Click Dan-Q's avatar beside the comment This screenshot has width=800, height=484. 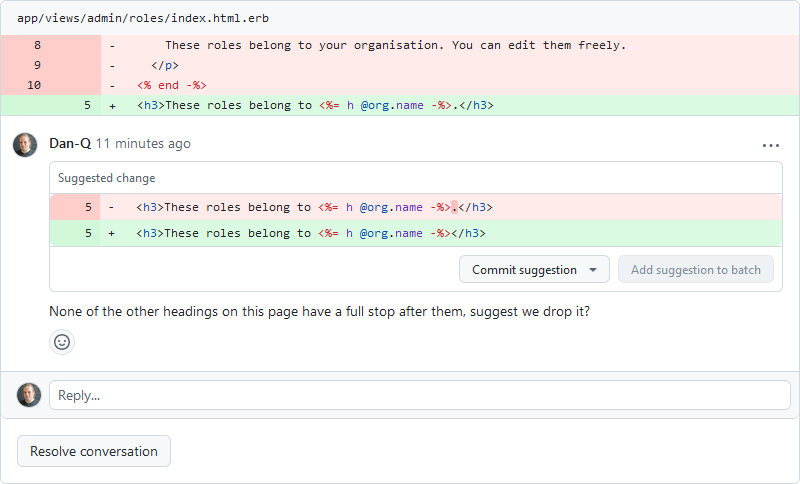point(25,145)
